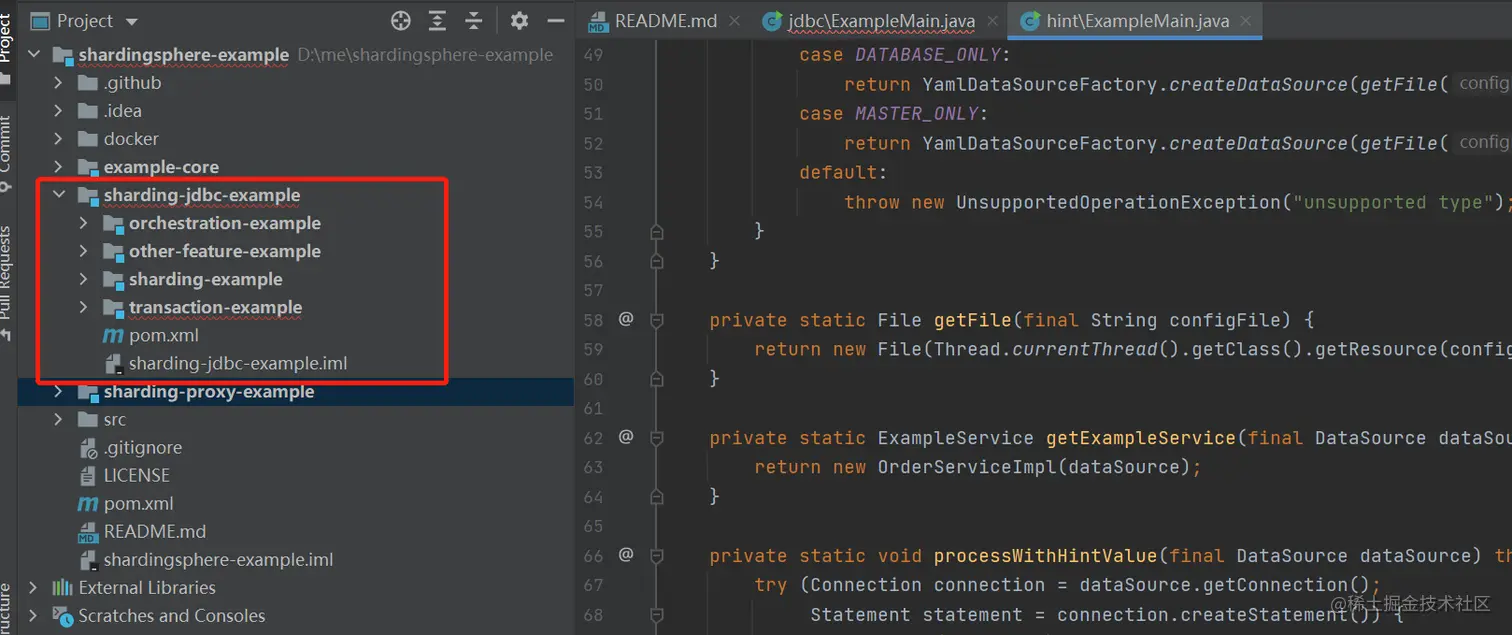Expand the sharding-proxy-example module
The width and height of the screenshot is (1512, 635).
58,391
